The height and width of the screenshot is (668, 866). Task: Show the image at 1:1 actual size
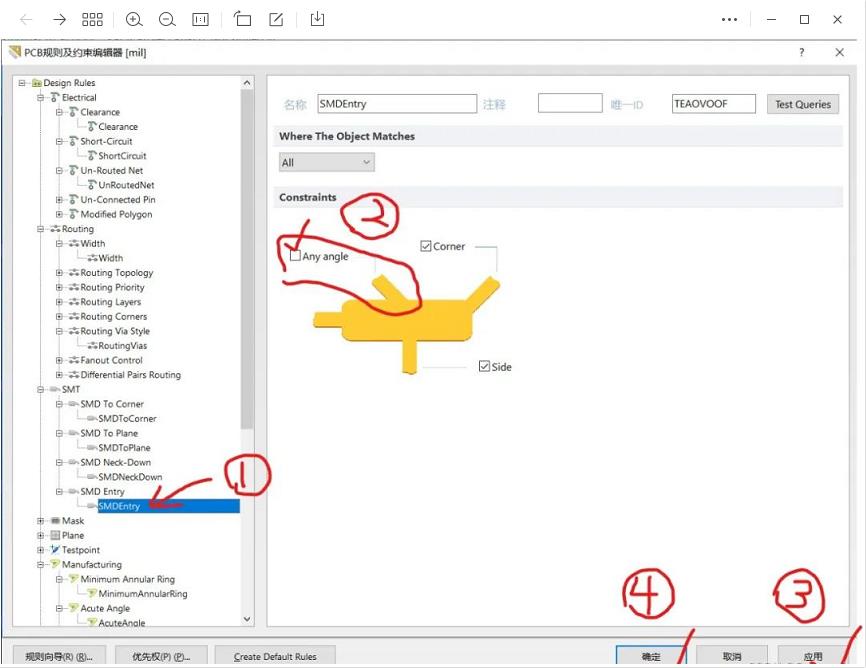(x=201, y=19)
